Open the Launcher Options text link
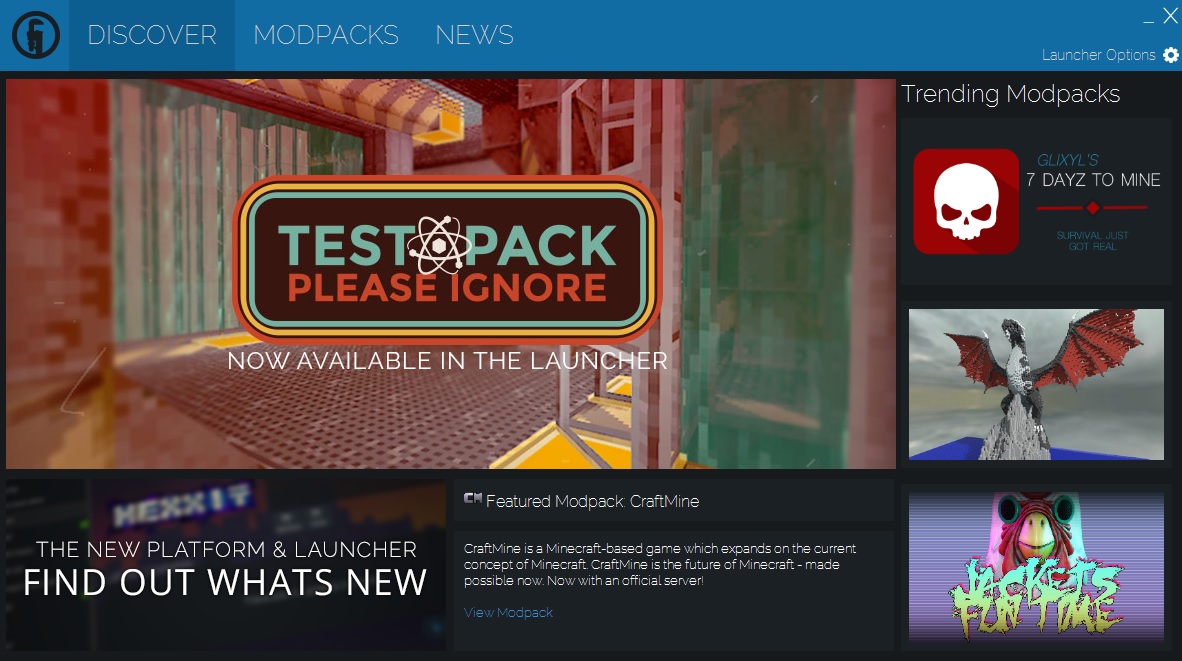Viewport: 1182px width, 661px height. [1098, 55]
